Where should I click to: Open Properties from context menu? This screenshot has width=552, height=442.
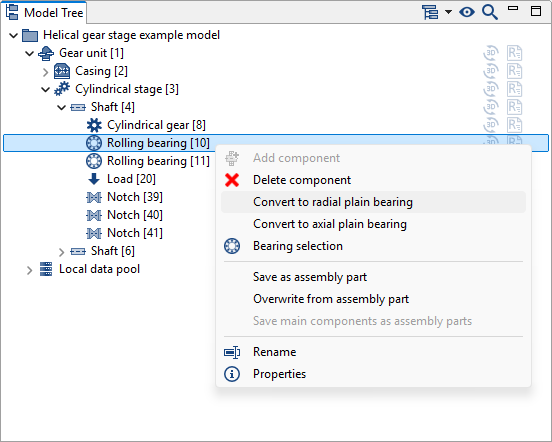pos(373,374)
